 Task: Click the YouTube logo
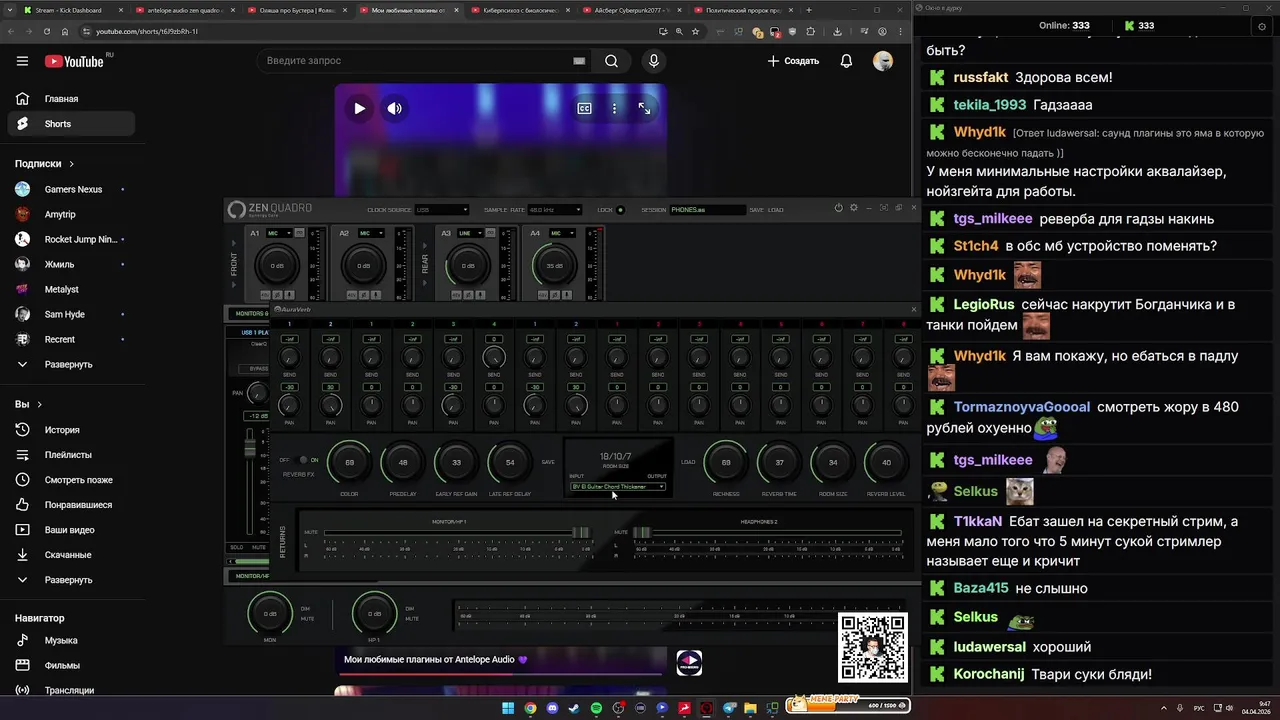(x=75, y=61)
